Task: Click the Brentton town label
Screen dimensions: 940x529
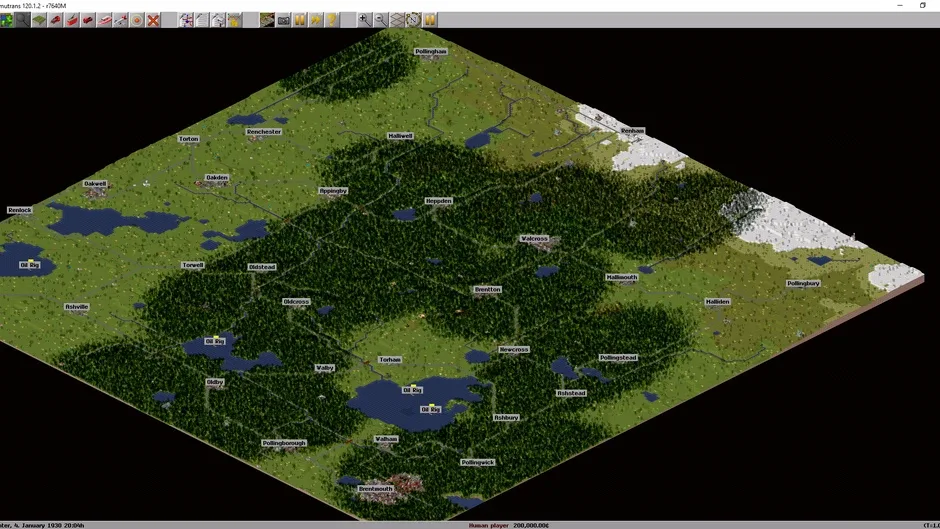Action: tap(487, 289)
